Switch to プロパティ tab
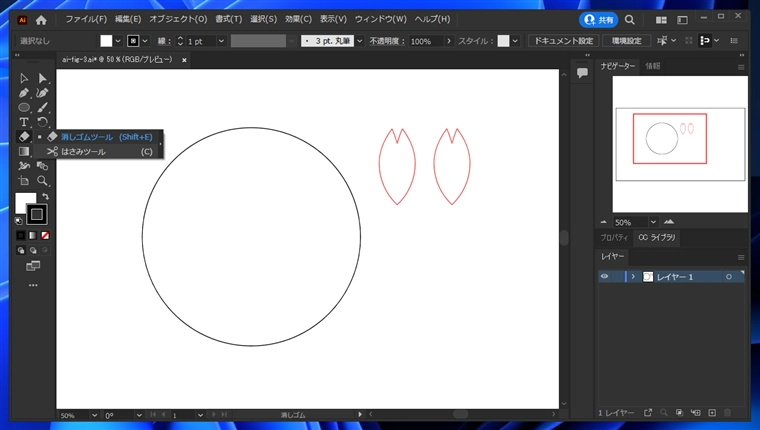Image resolution: width=760 pixels, height=430 pixels. pos(614,238)
